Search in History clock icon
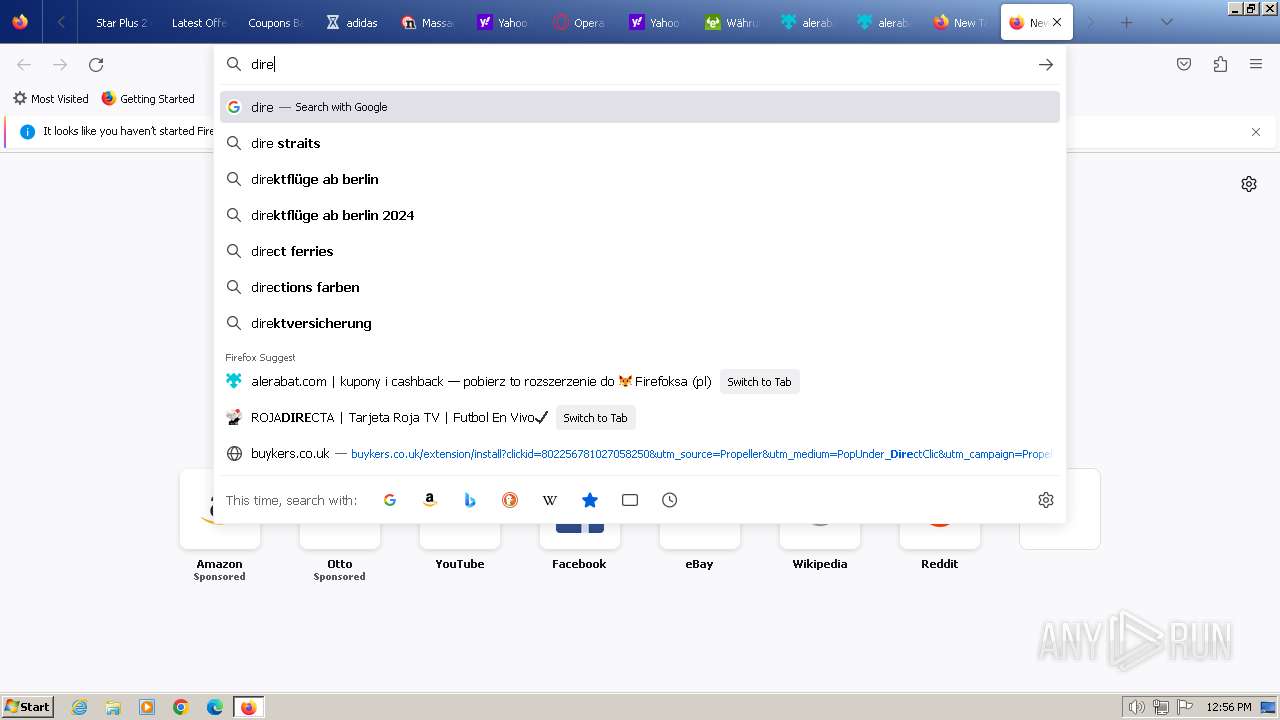 coord(670,500)
